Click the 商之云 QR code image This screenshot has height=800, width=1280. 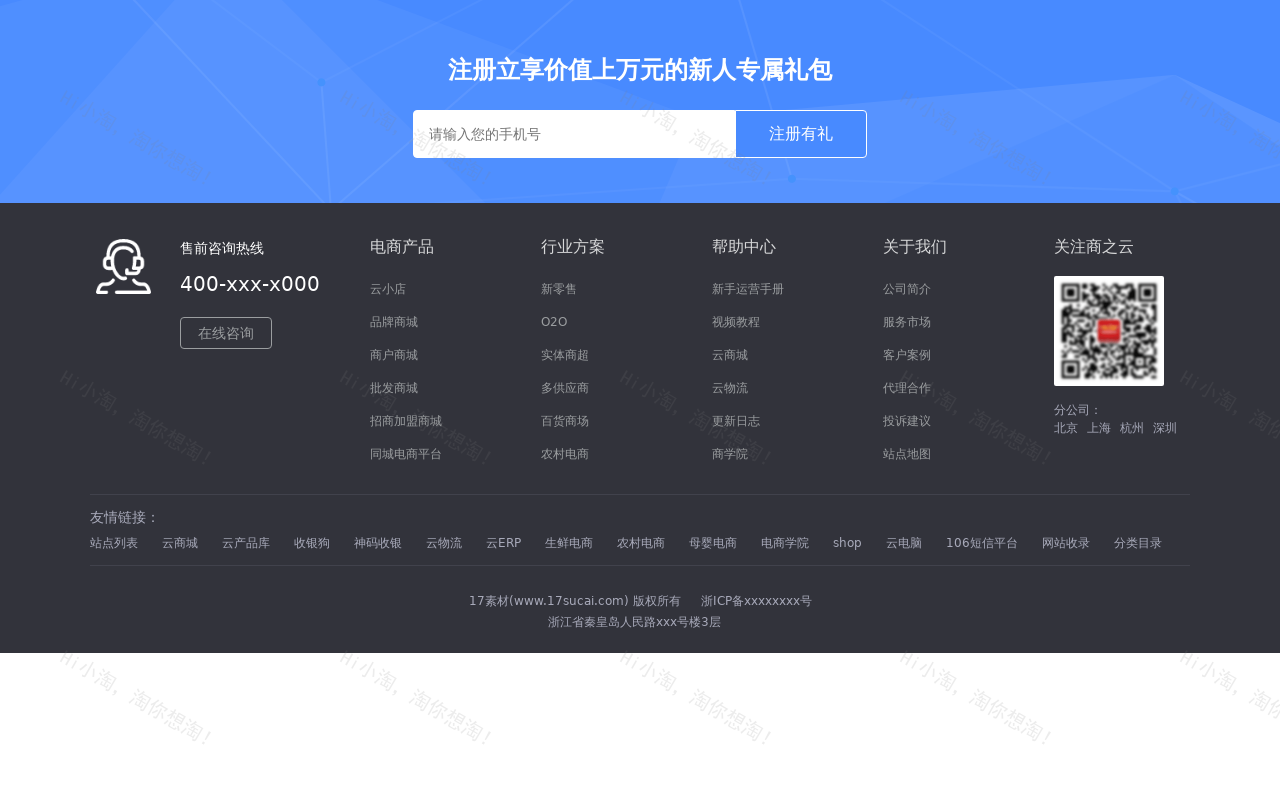coord(1108,330)
